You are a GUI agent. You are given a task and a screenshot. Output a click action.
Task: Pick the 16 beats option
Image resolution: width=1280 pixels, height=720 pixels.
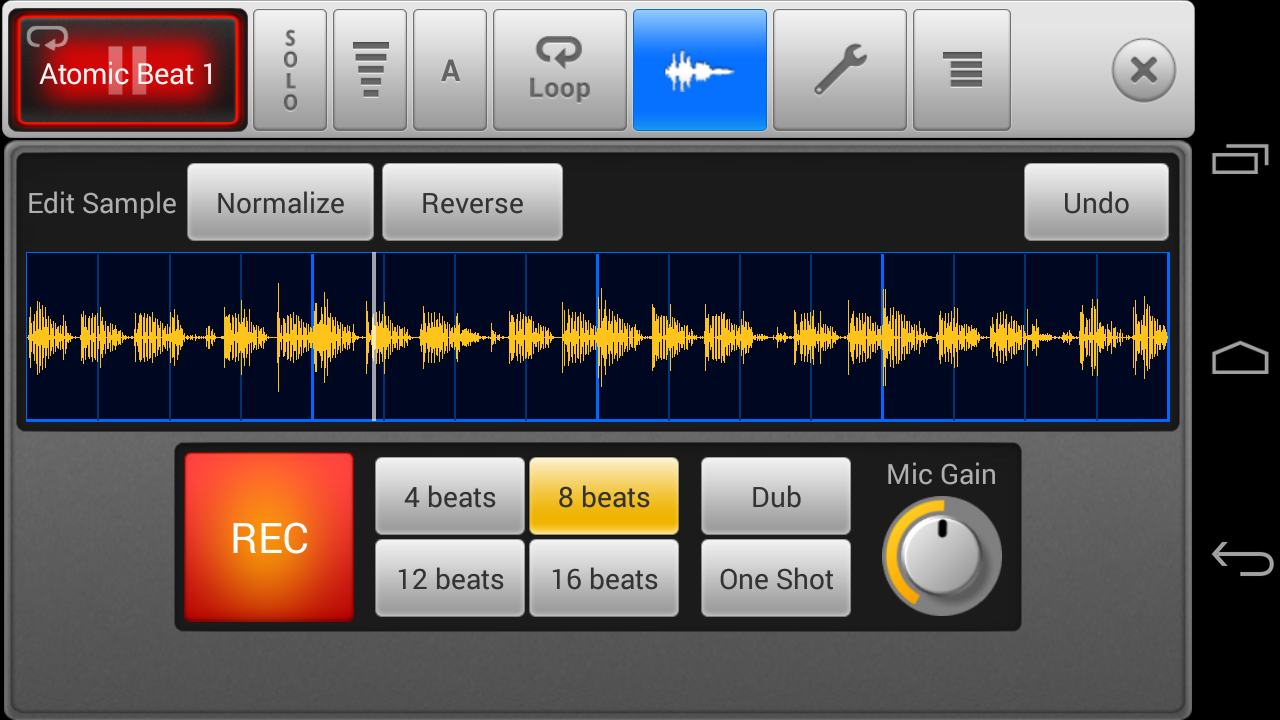click(x=604, y=579)
